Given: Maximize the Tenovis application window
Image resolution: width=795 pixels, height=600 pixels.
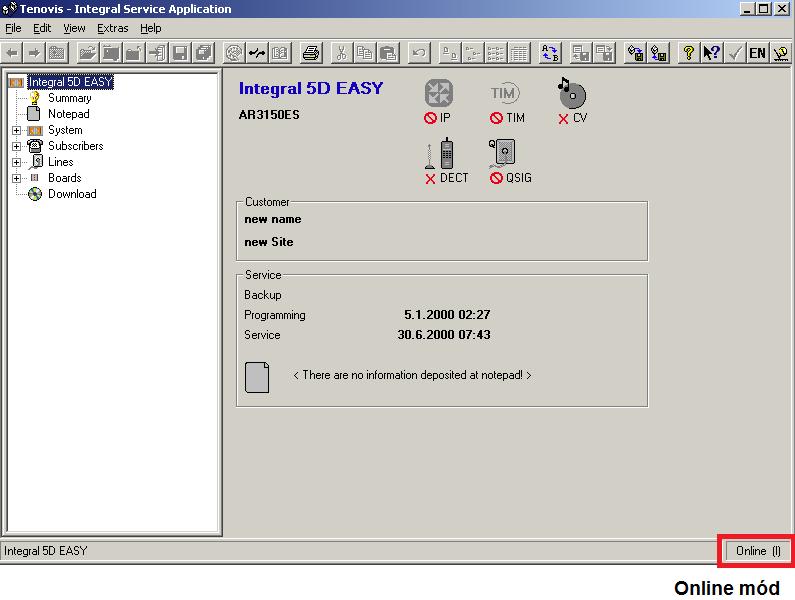Looking at the screenshot, I should tap(764, 8).
